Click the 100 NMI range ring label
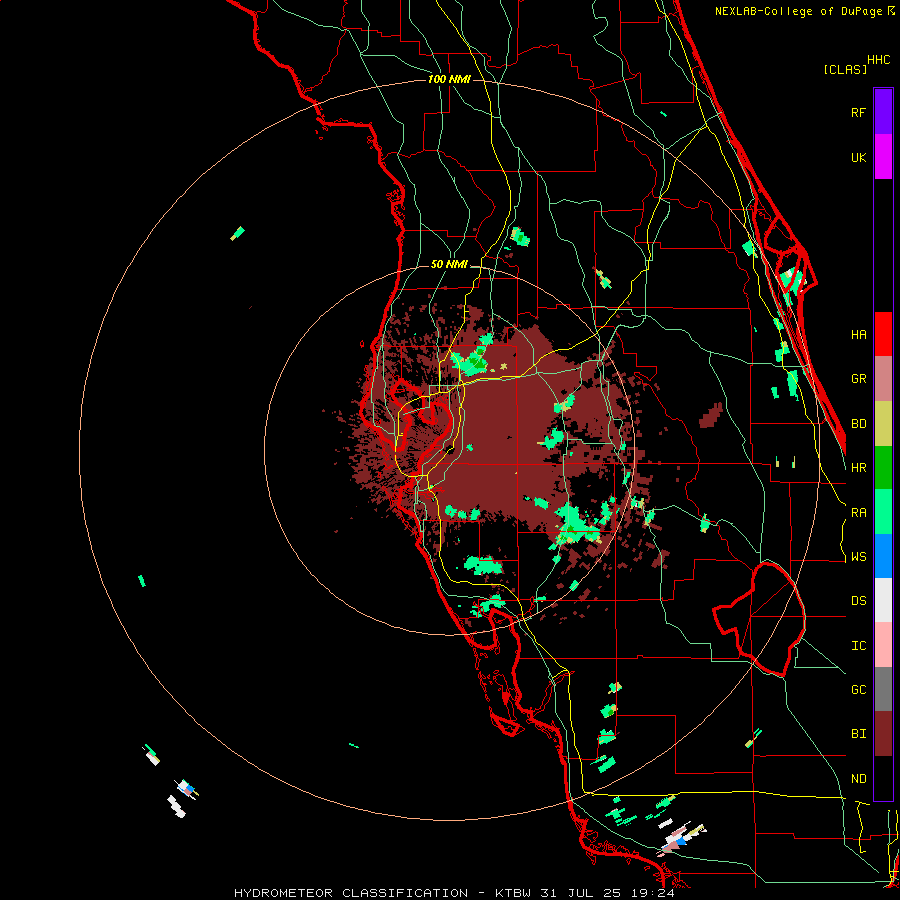 pyautogui.click(x=449, y=79)
